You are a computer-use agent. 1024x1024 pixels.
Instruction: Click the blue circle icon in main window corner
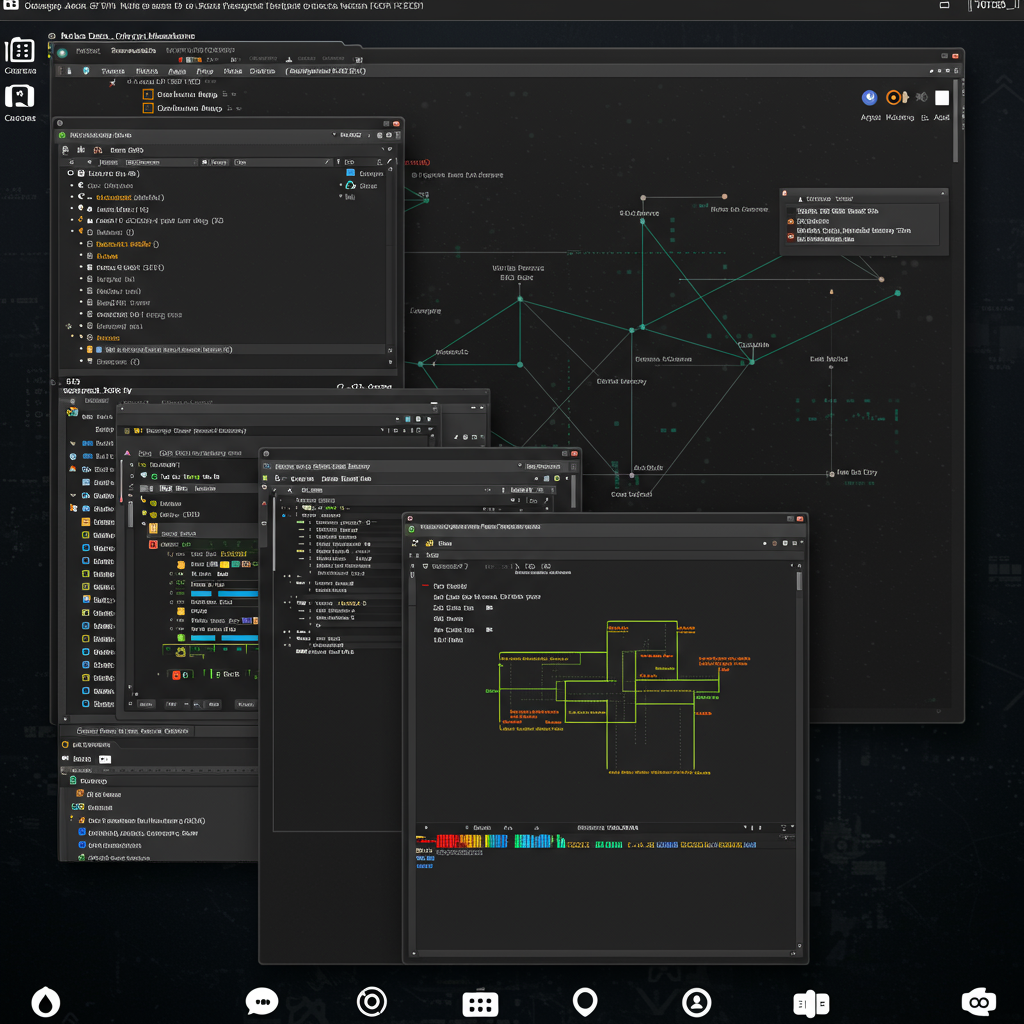pos(869,97)
